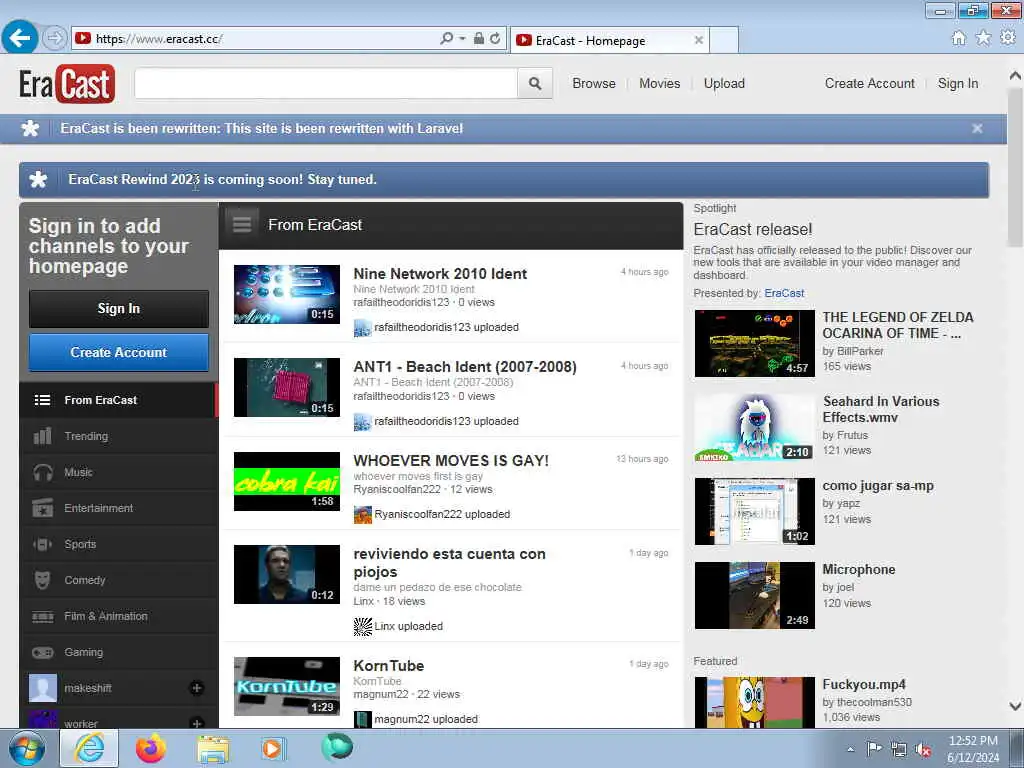The image size is (1024, 768).
Task: Click the EraCast logo
Action: coord(67,84)
